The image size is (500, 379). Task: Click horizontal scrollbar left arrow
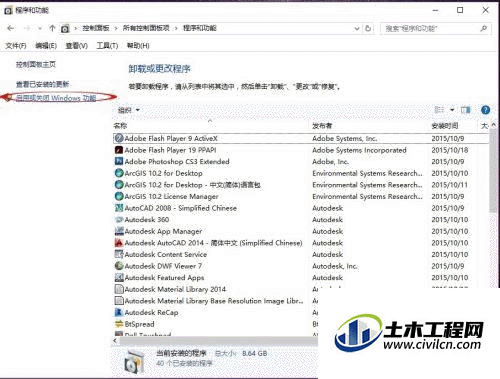point(115,341)
